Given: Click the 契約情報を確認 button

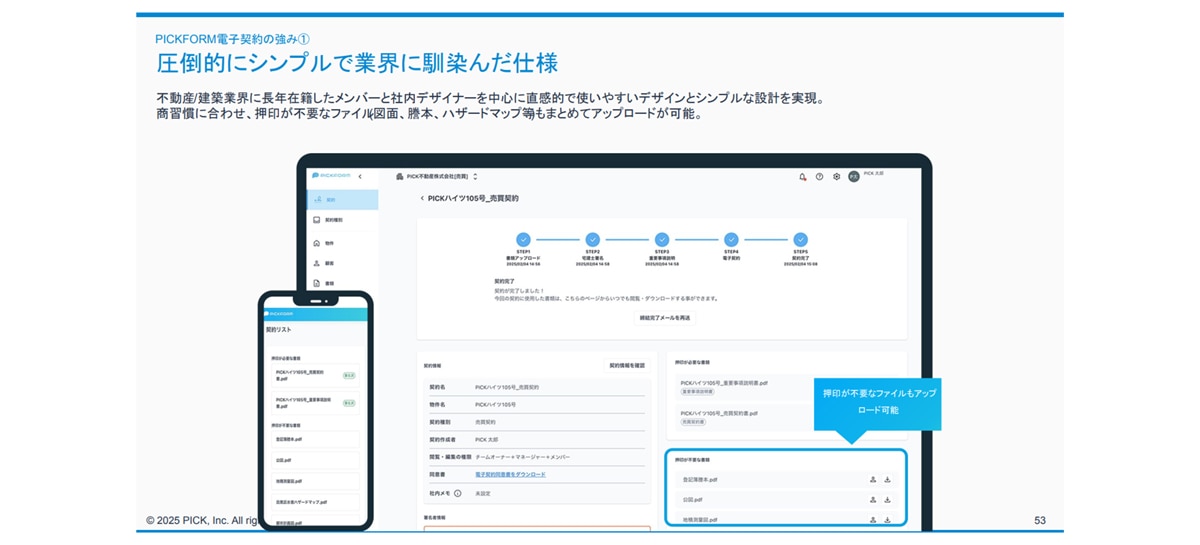Looking at the screenshot, I should point(627,366).
